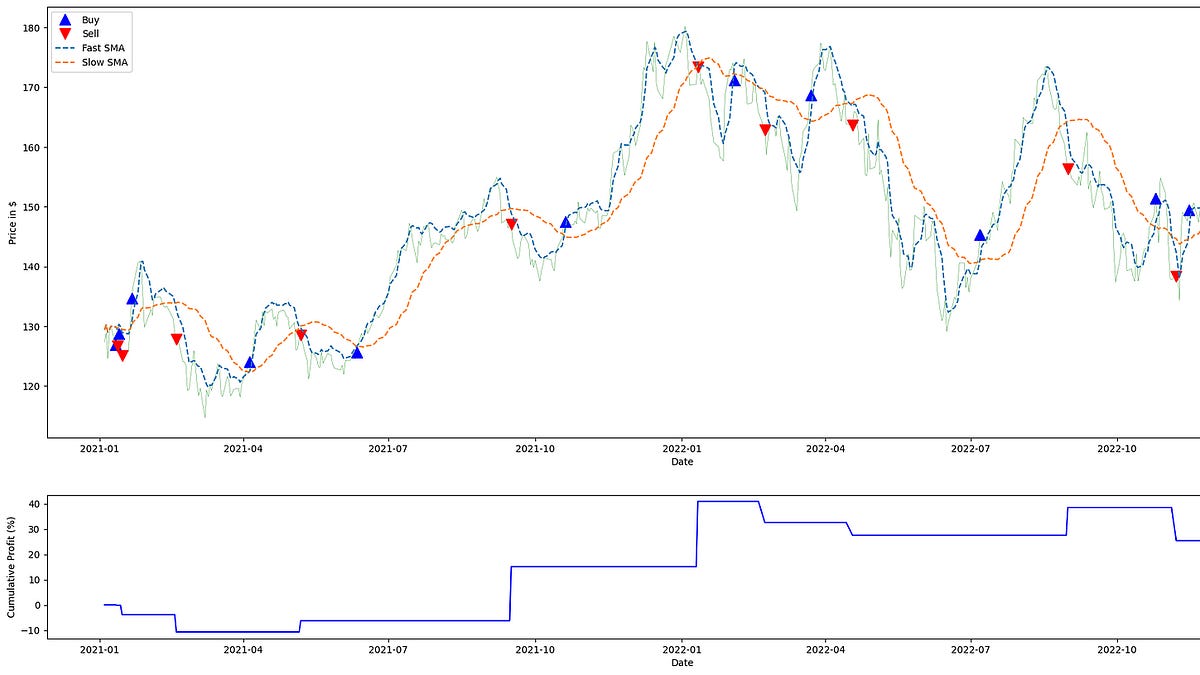Select the Buy marker at $147 after 2021-10
1200x675 pixels.
coord(566,222)
